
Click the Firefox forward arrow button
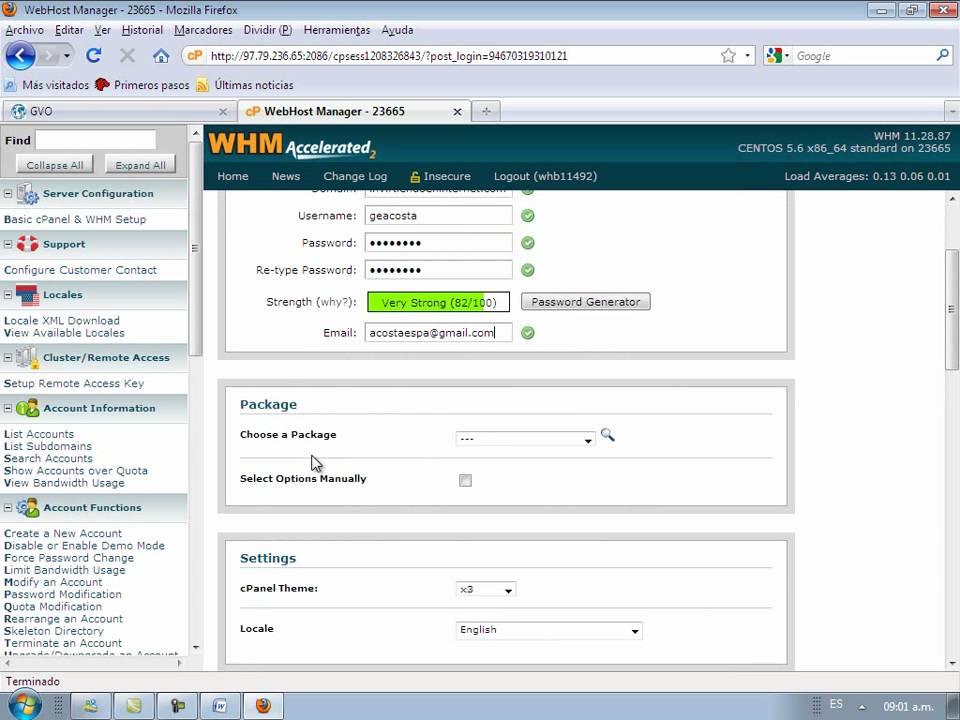click(x=48, y=56)
